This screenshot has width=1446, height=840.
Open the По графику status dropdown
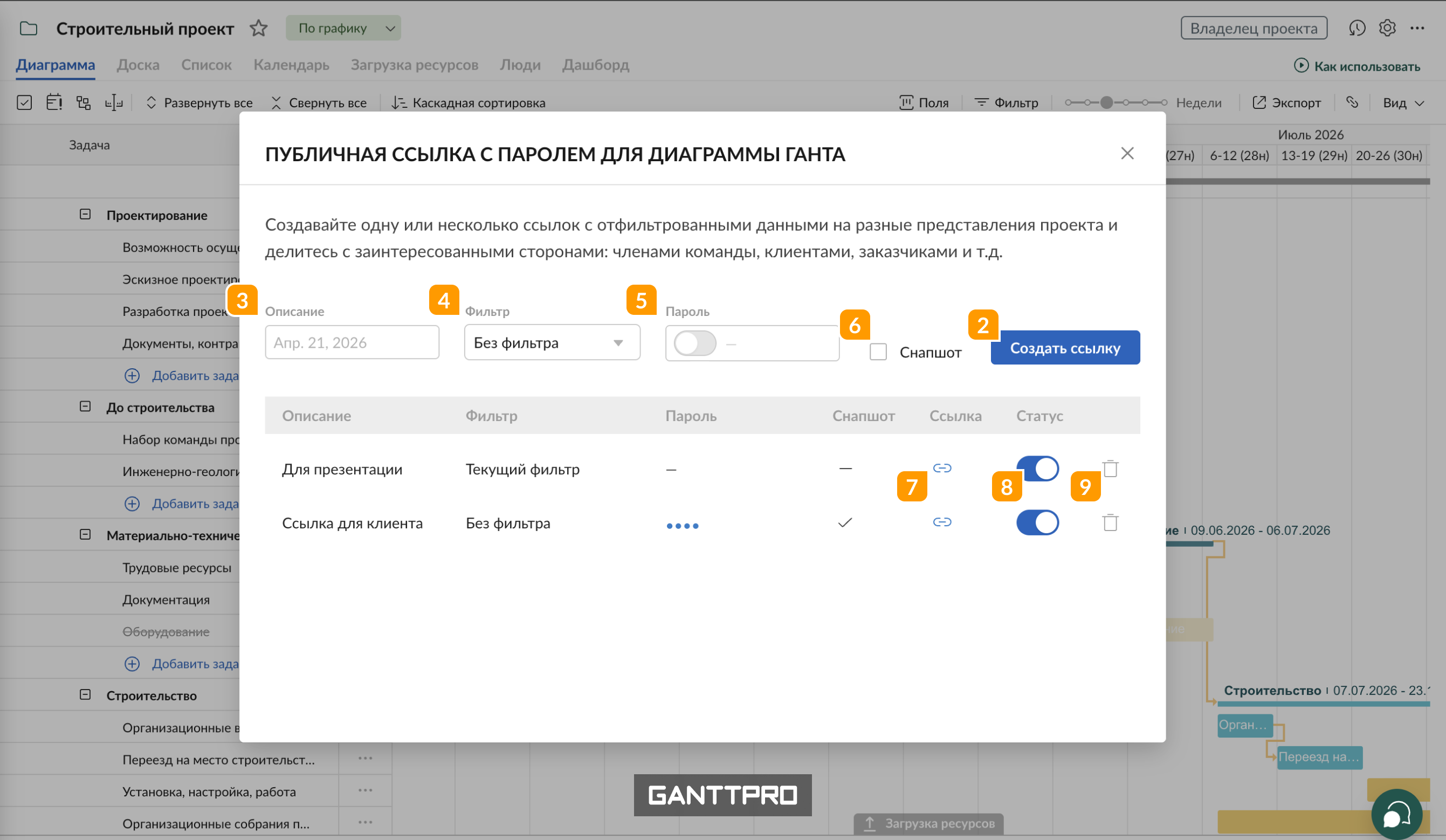point(342,27)
